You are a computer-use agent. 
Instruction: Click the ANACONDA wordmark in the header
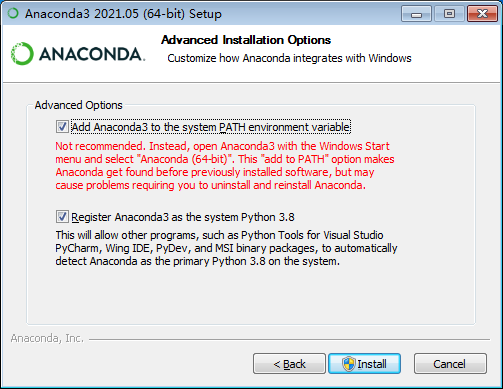92,54
